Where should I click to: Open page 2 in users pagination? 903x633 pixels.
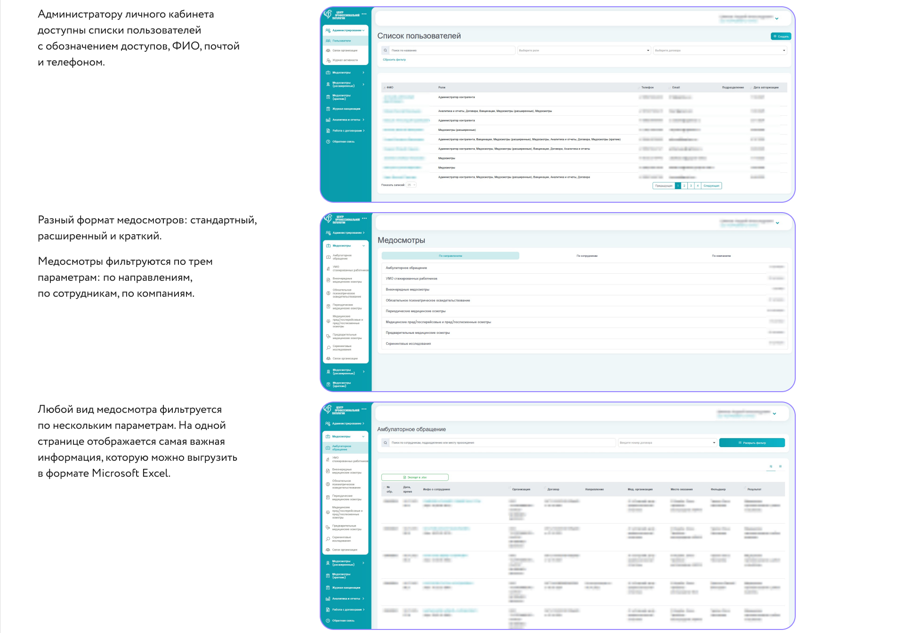coord(684,185)
